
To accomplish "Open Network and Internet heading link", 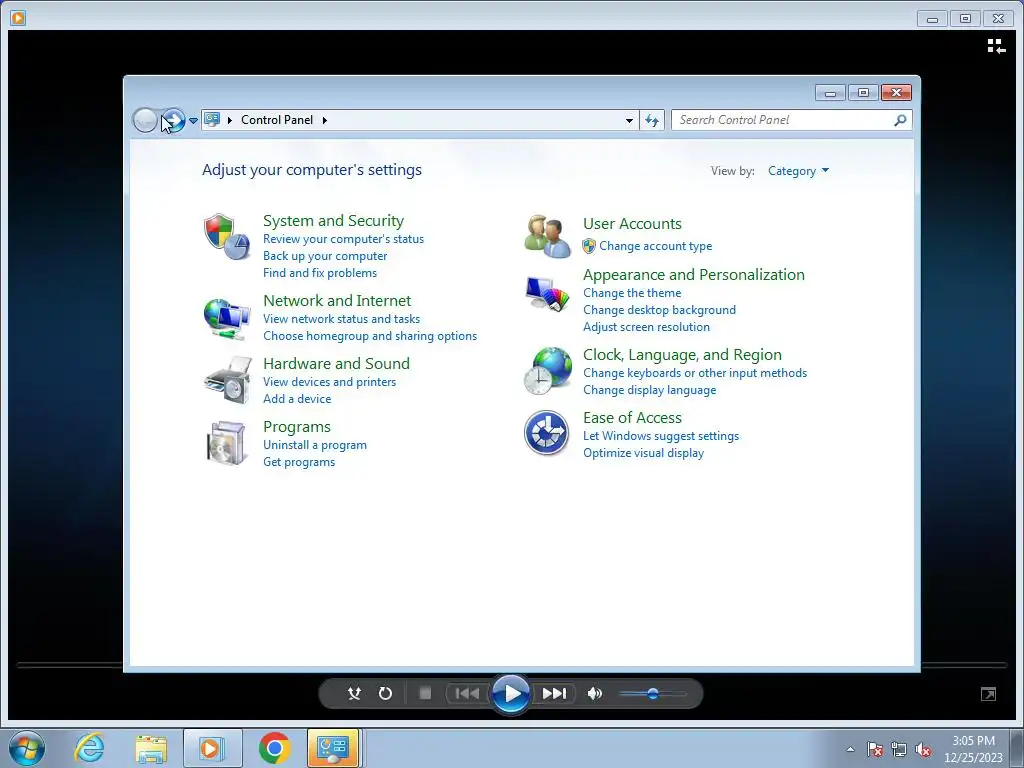I will (337, 300).
